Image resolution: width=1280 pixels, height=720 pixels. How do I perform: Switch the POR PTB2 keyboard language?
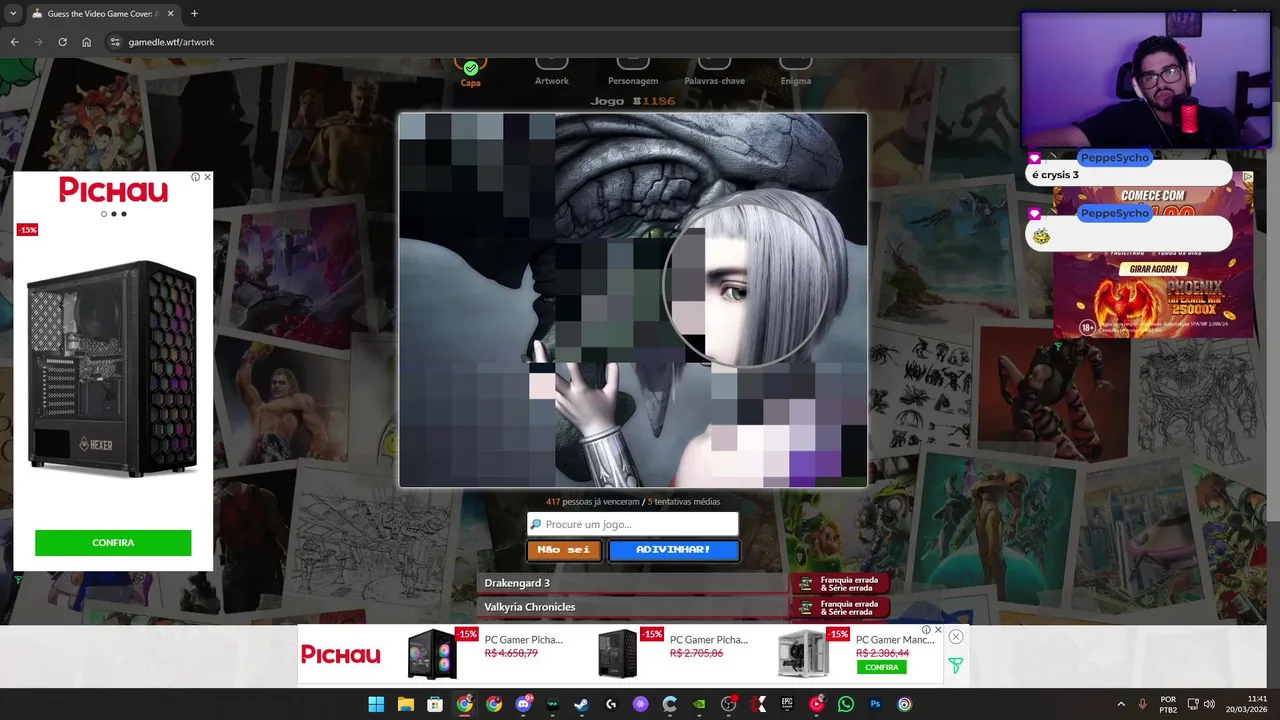coord(1168,704)
